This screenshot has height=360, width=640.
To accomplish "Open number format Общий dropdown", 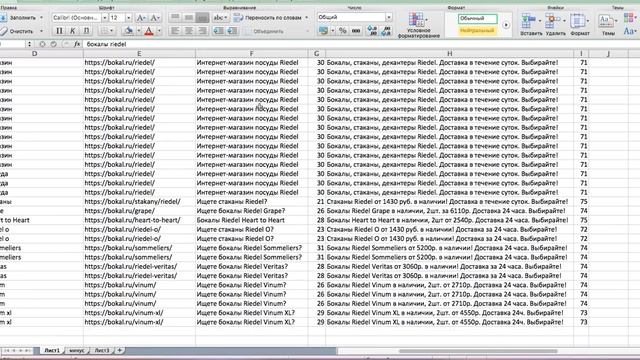I will click(389, 17).
